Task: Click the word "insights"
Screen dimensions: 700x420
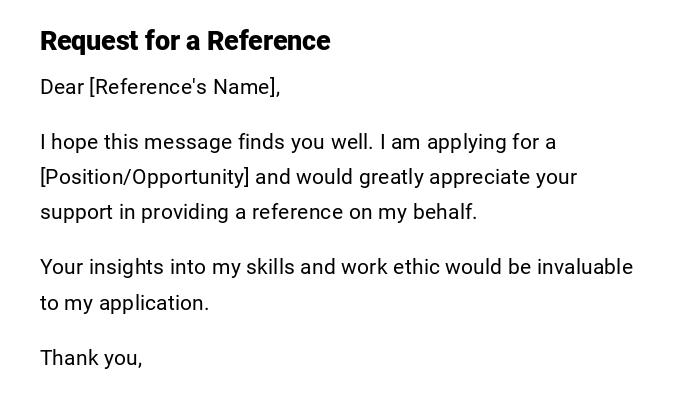Action: pos(124,267)
